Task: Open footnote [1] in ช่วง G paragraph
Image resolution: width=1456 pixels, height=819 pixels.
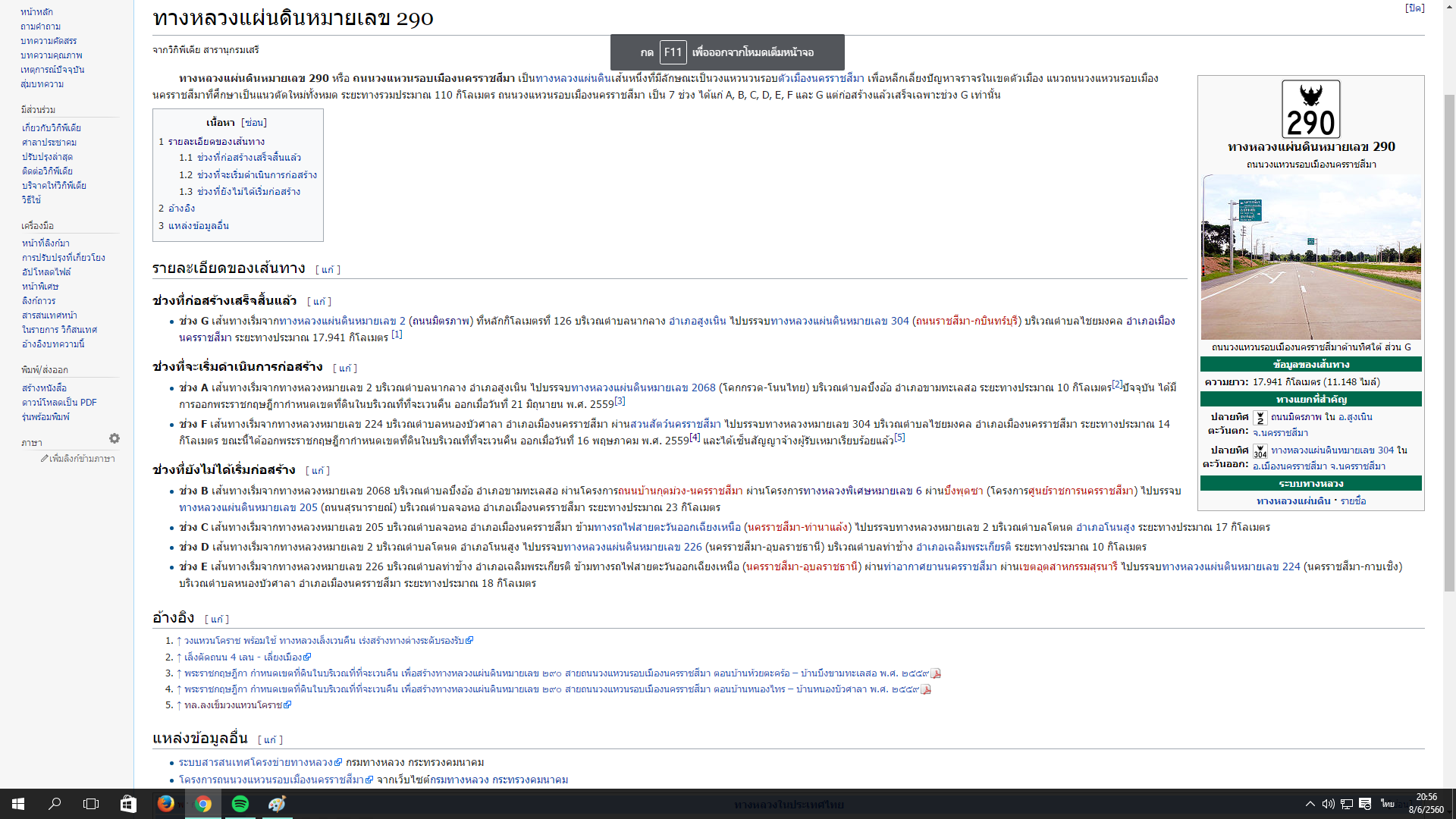Action: (x=397, y=334)
